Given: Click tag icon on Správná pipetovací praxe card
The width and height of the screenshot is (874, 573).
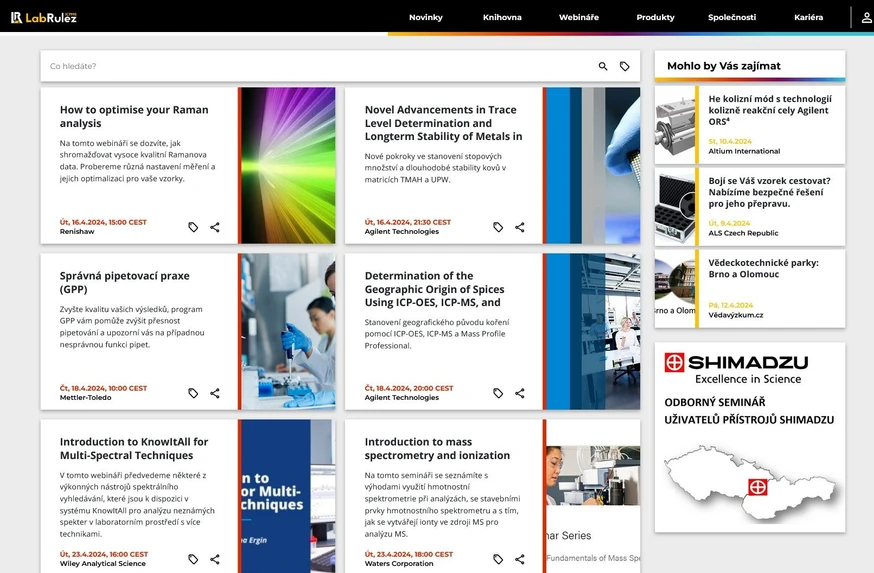Looking at the screenshot, I should (193, 393).
